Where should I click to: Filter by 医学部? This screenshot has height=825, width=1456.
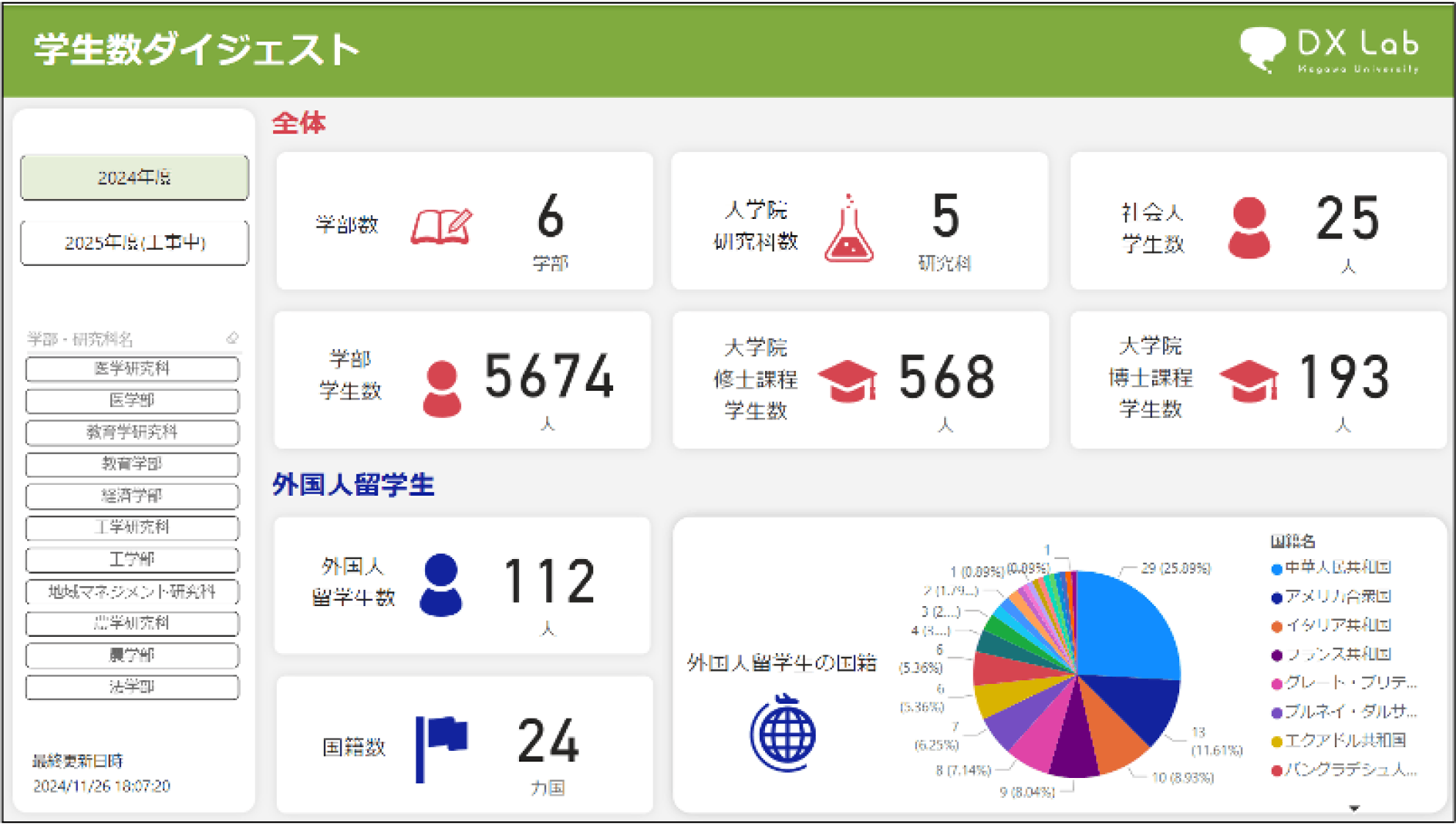click(132, 400)
